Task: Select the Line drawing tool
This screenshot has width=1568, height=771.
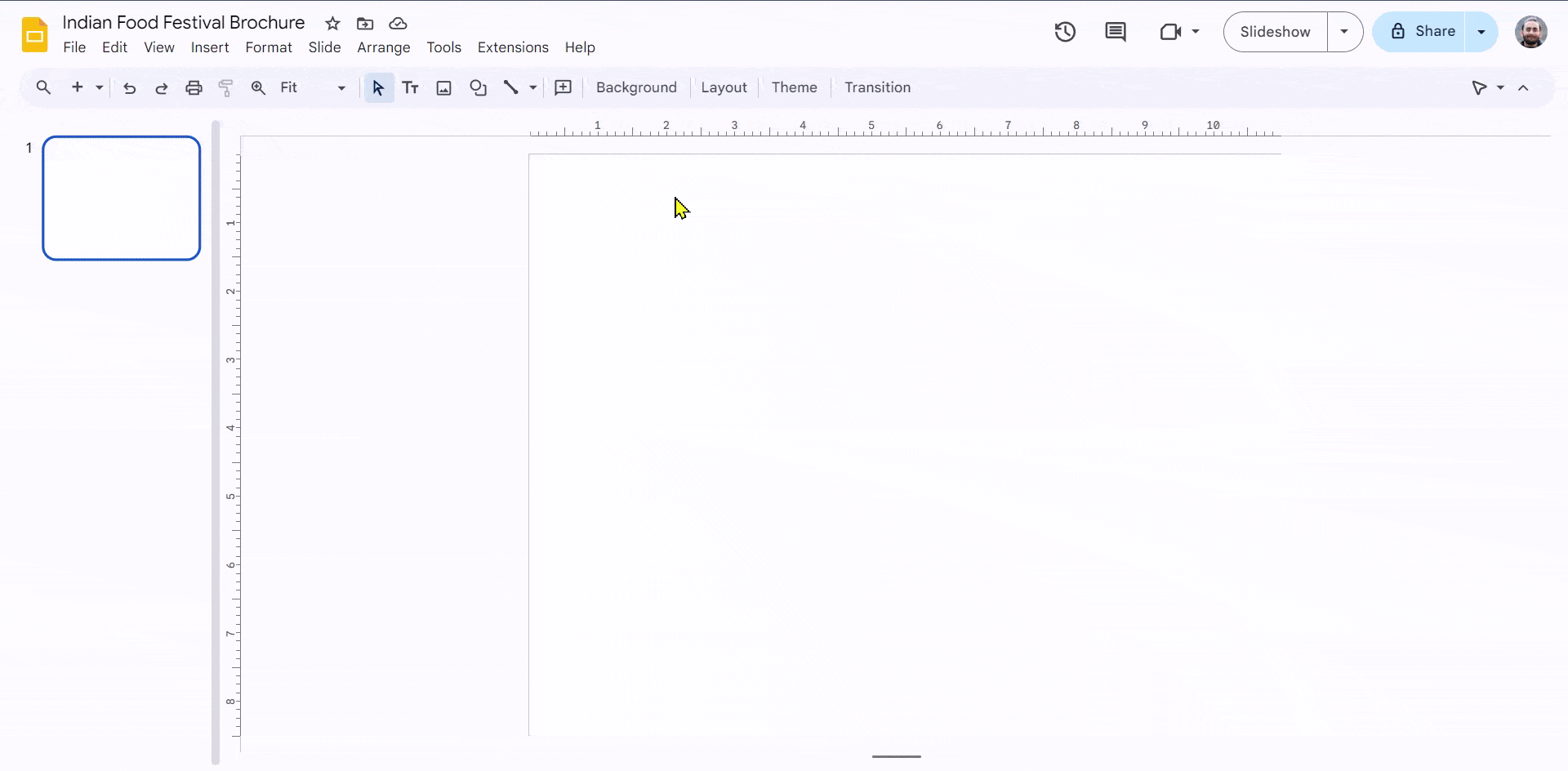Action: click(x=512, y=87)
